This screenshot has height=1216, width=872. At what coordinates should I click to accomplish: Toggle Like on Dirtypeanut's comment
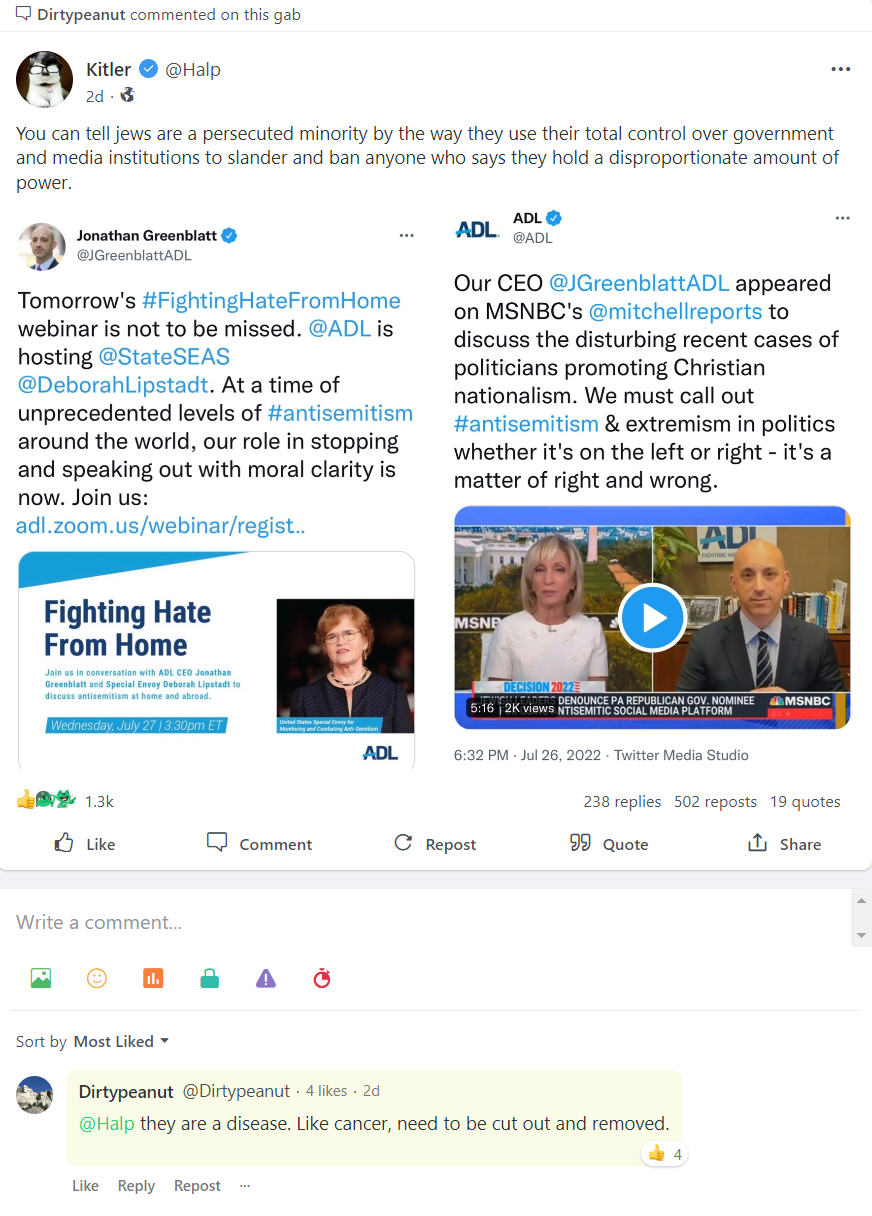pyautogui.click(x=85, y=1185)
